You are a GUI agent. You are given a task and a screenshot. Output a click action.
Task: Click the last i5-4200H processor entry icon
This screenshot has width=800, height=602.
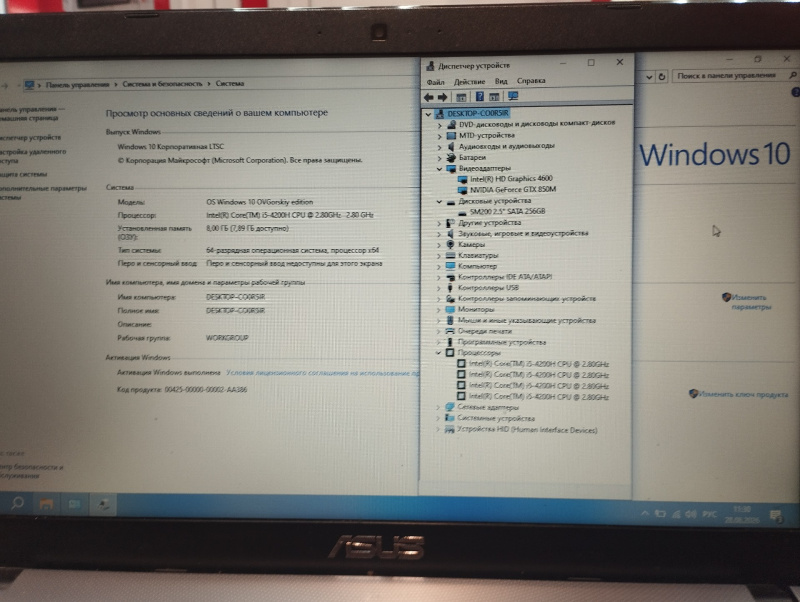(461, 396)
